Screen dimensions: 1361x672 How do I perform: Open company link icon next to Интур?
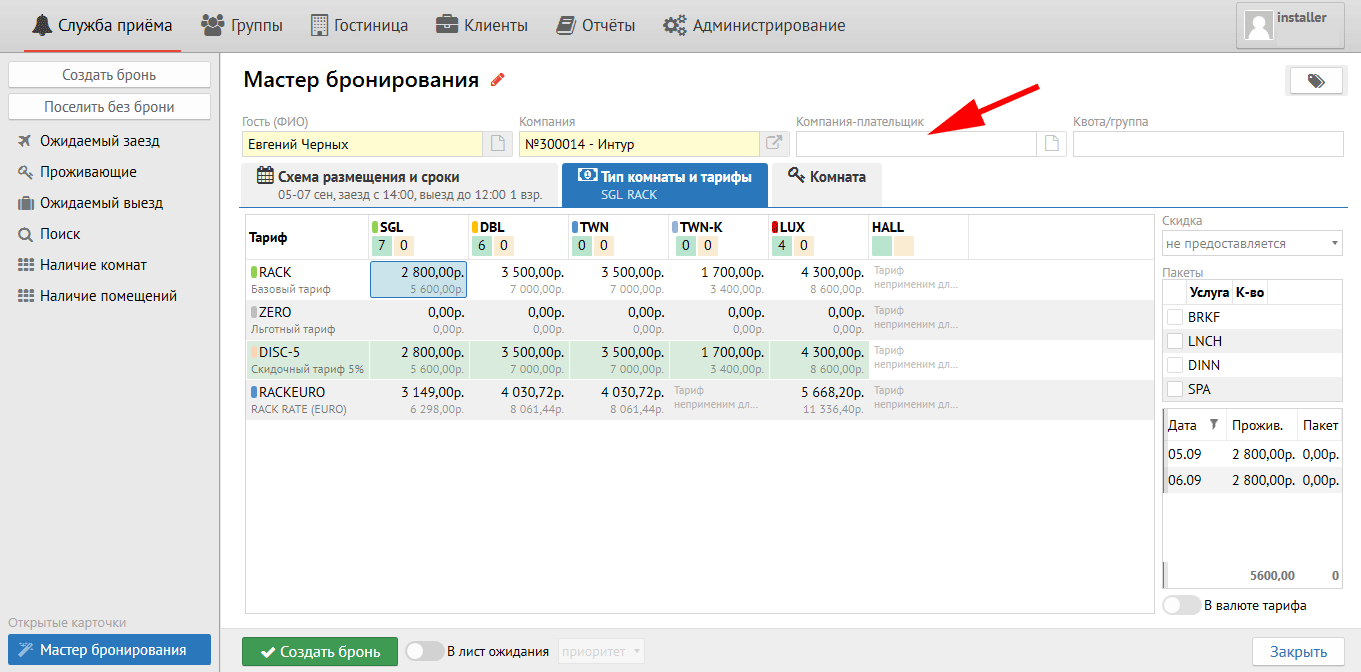coord(774,144)
